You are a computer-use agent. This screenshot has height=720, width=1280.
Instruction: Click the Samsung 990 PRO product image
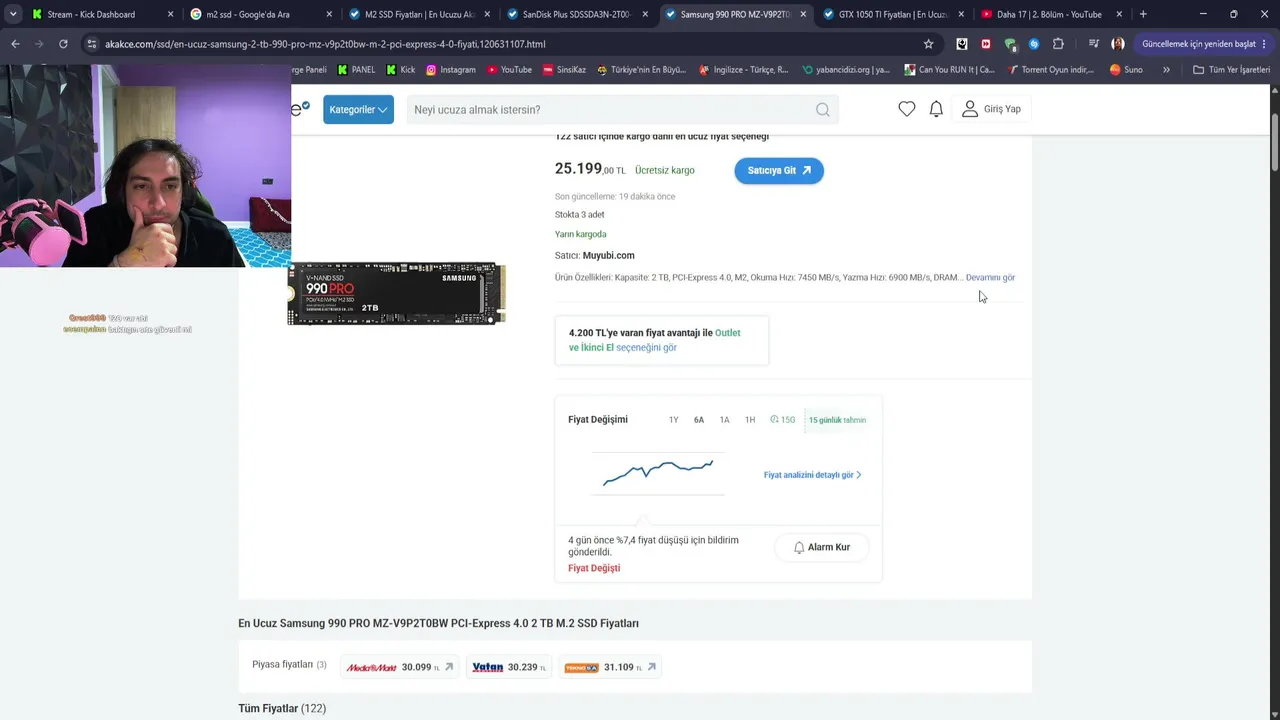coord(396,294)
